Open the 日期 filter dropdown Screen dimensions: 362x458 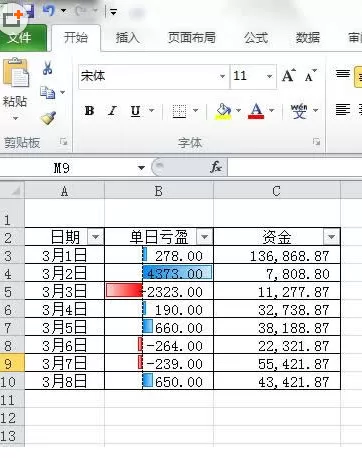point(96,237)
